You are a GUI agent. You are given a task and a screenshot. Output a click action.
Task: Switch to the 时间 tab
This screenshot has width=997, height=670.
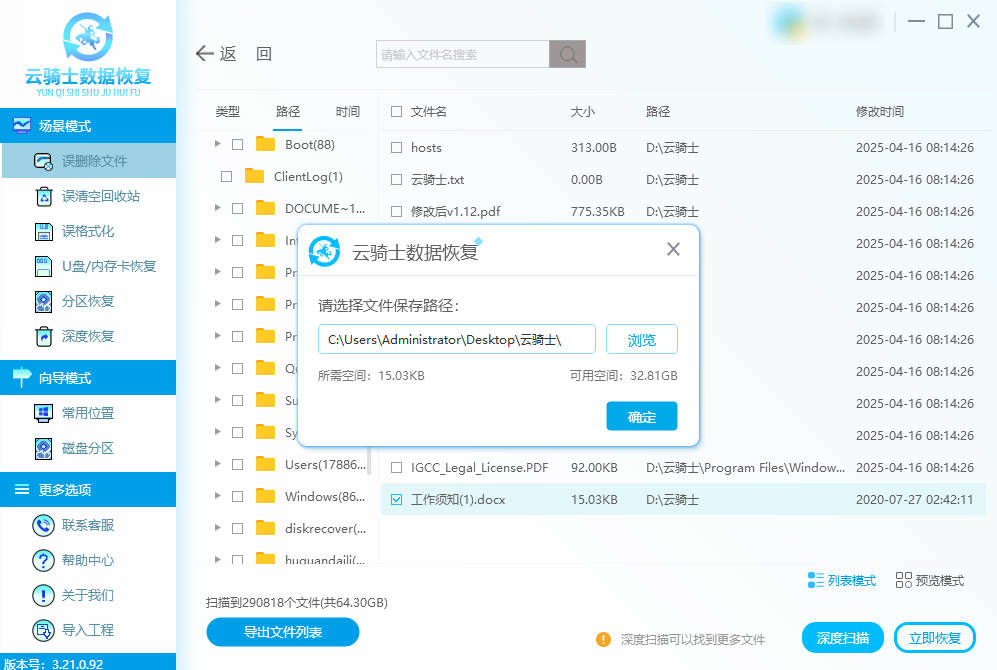pos(348,111)
